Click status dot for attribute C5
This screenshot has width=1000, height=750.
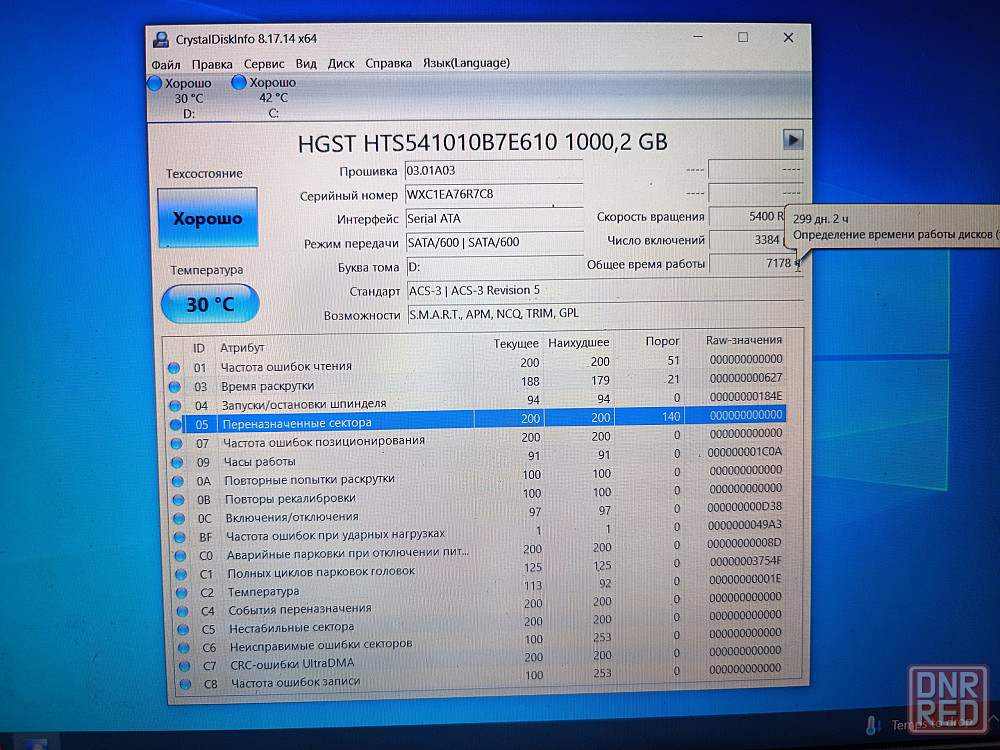(x=183, y=629)
